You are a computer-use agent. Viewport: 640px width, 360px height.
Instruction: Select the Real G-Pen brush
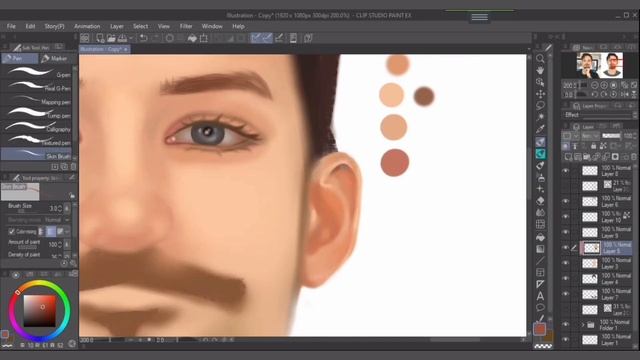pyautogui.click(x=37, y=86)
